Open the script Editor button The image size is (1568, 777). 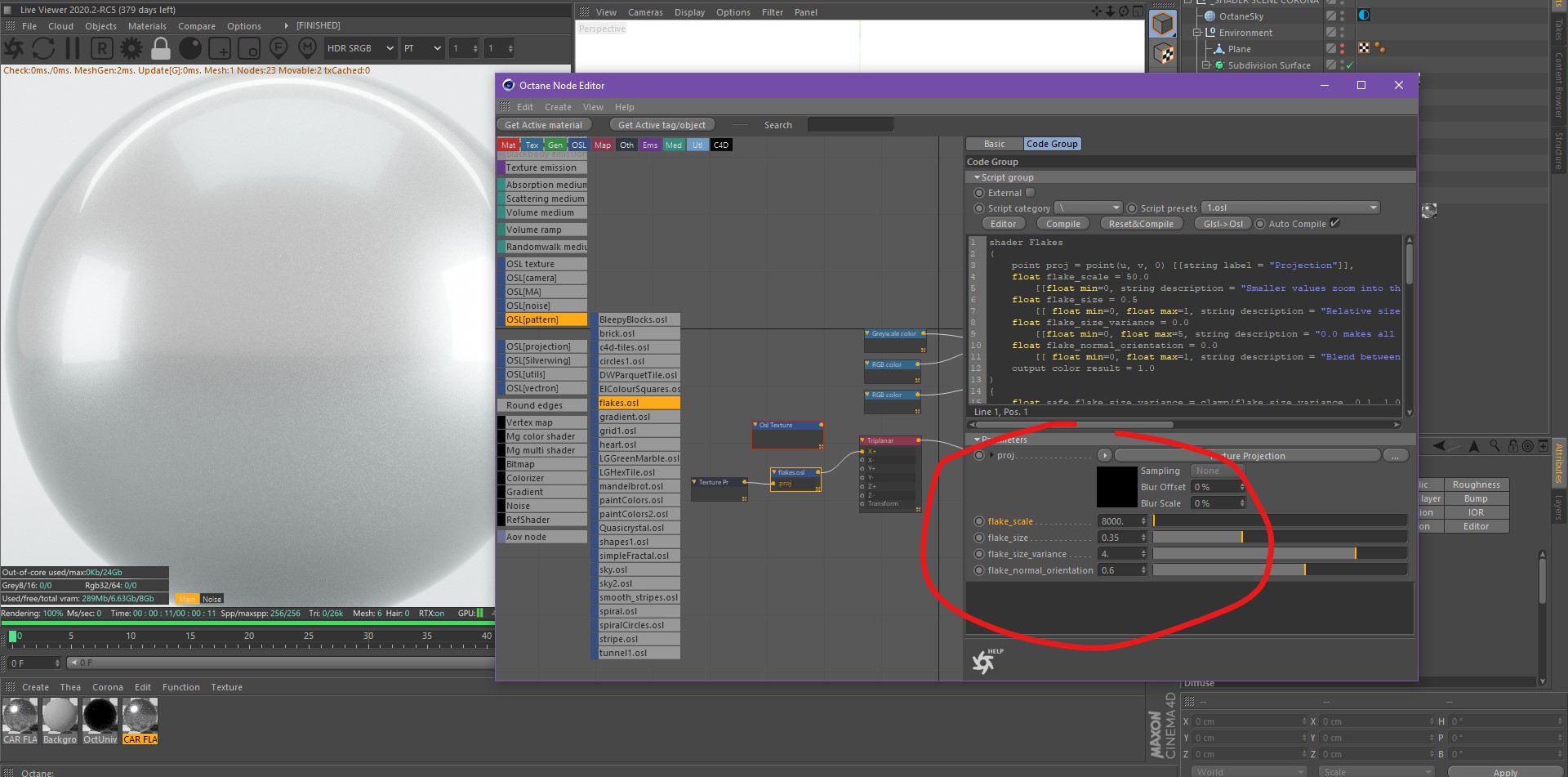coord(1003,224)
